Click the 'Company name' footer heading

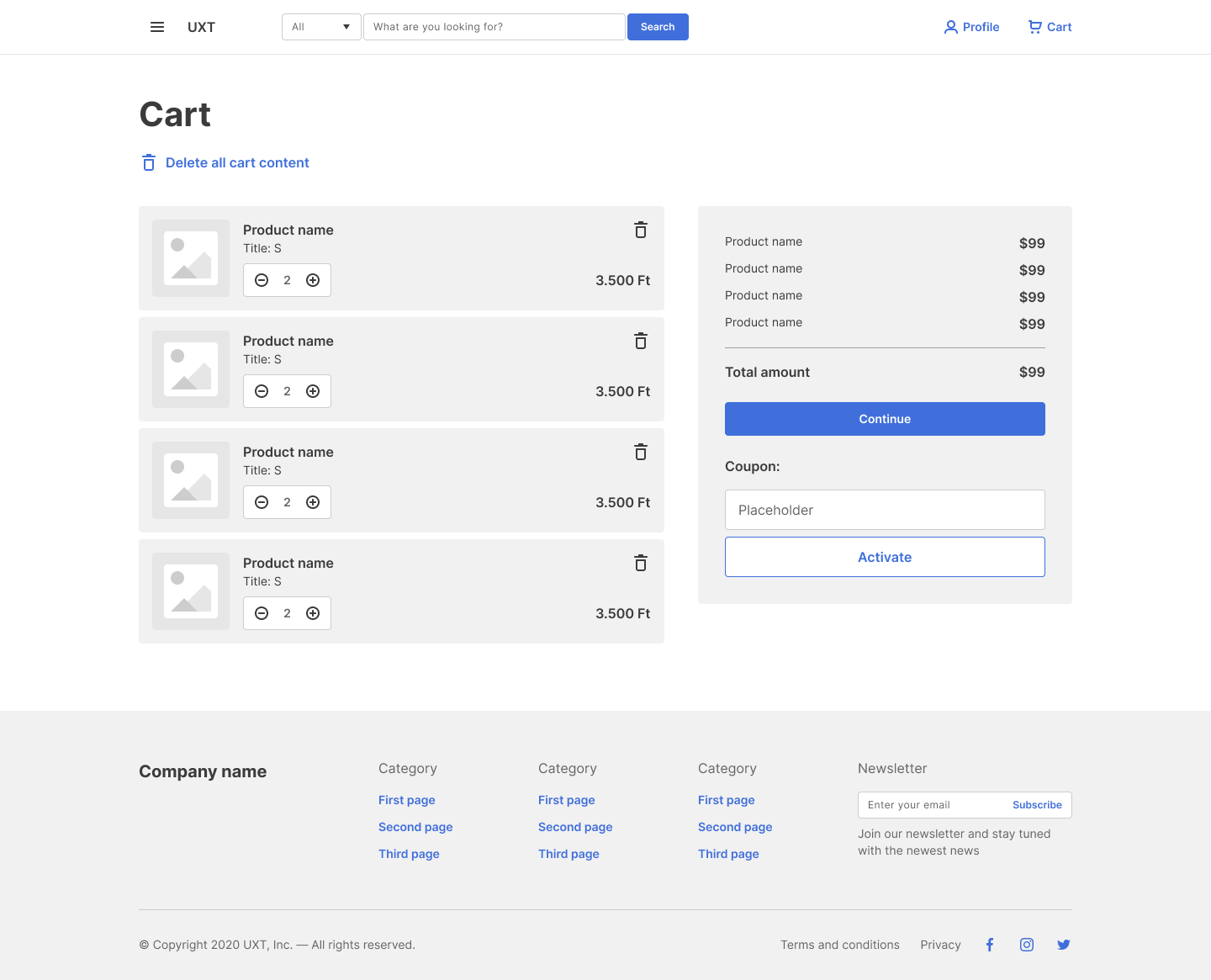[x=203, y=771]
